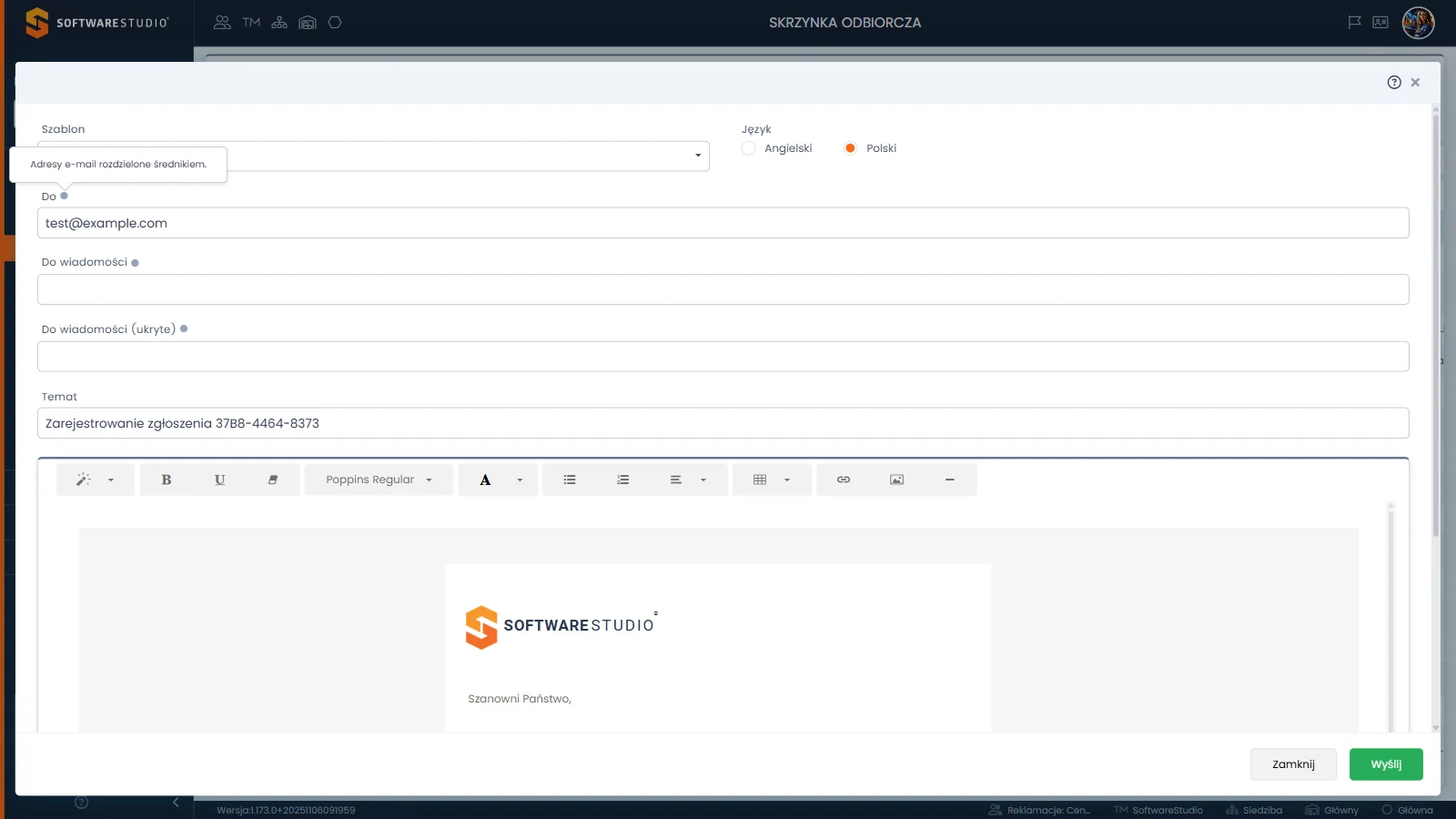1456x819 pixels.
Task: Insert a numbered ordered list
Action: click(x=623, y=480)
